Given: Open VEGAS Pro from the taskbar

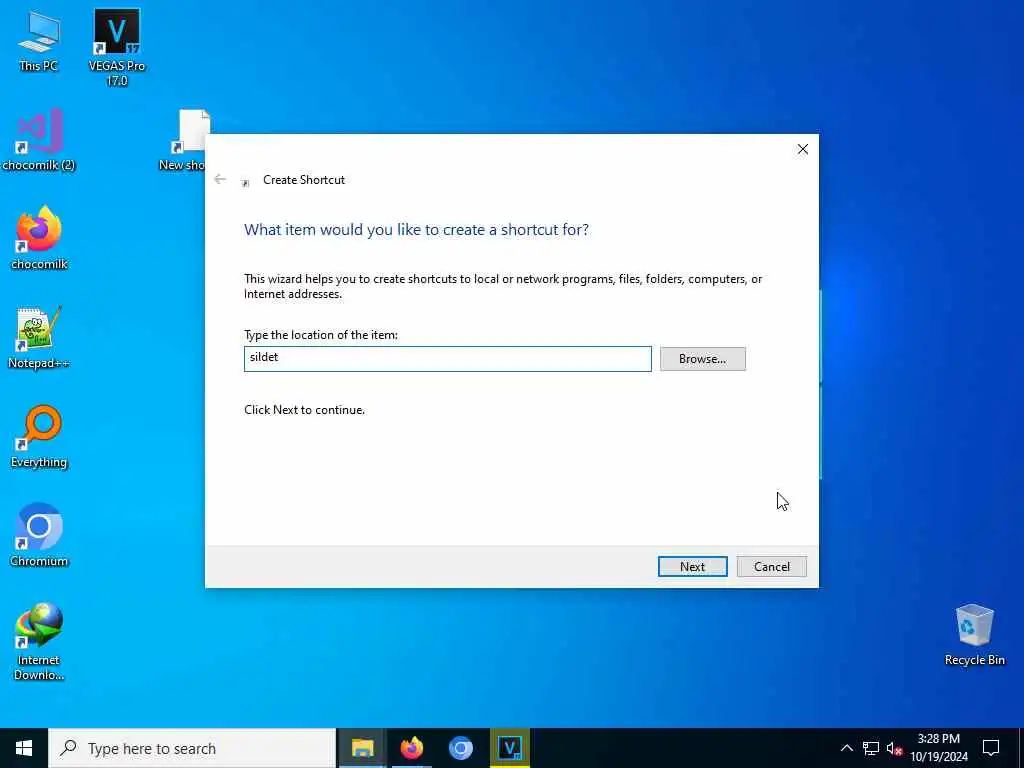Looking at the screenshot, I should click(509, 748).
